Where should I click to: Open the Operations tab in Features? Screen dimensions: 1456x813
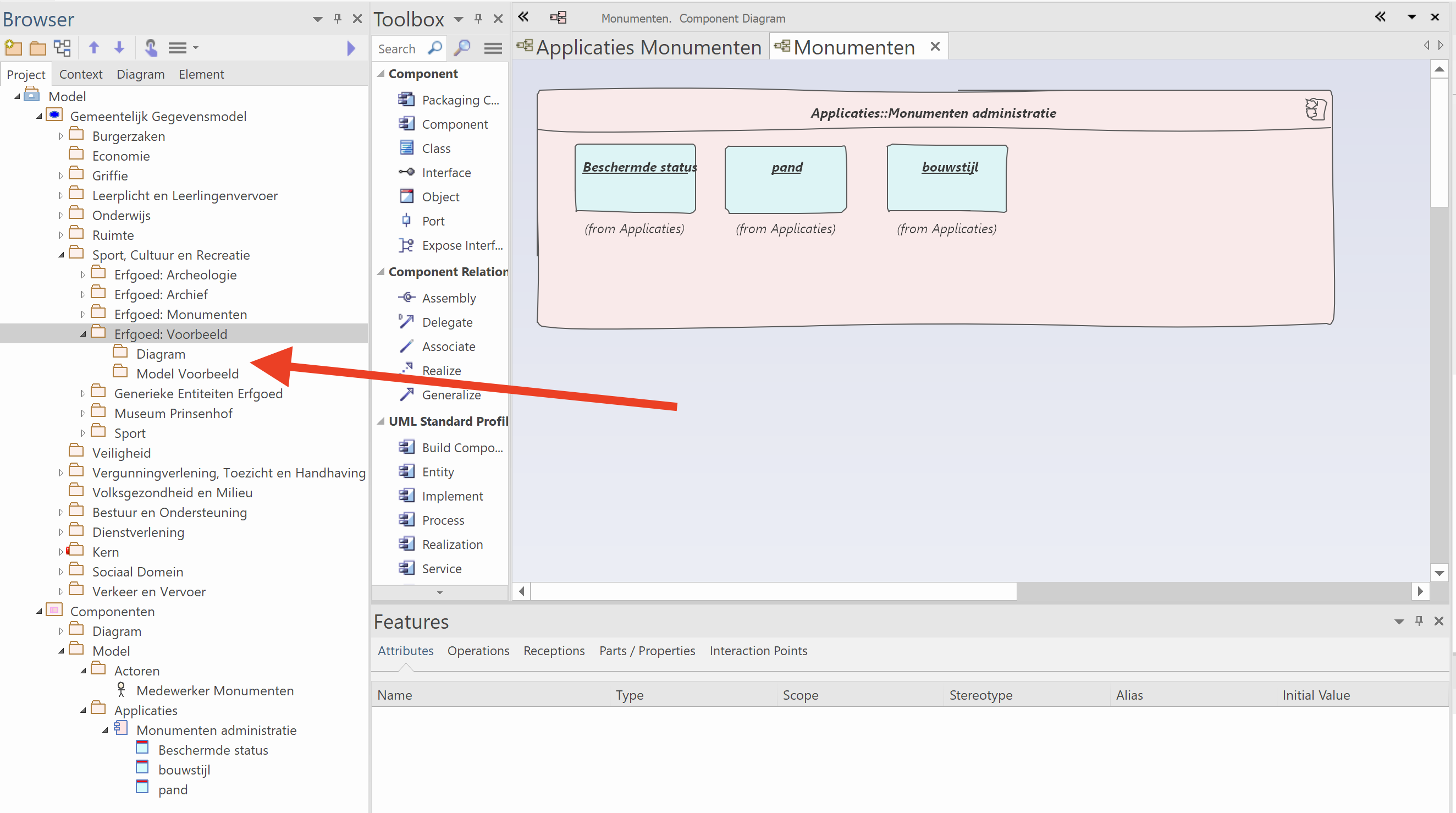pyautogui.click(x=478, y=651)
